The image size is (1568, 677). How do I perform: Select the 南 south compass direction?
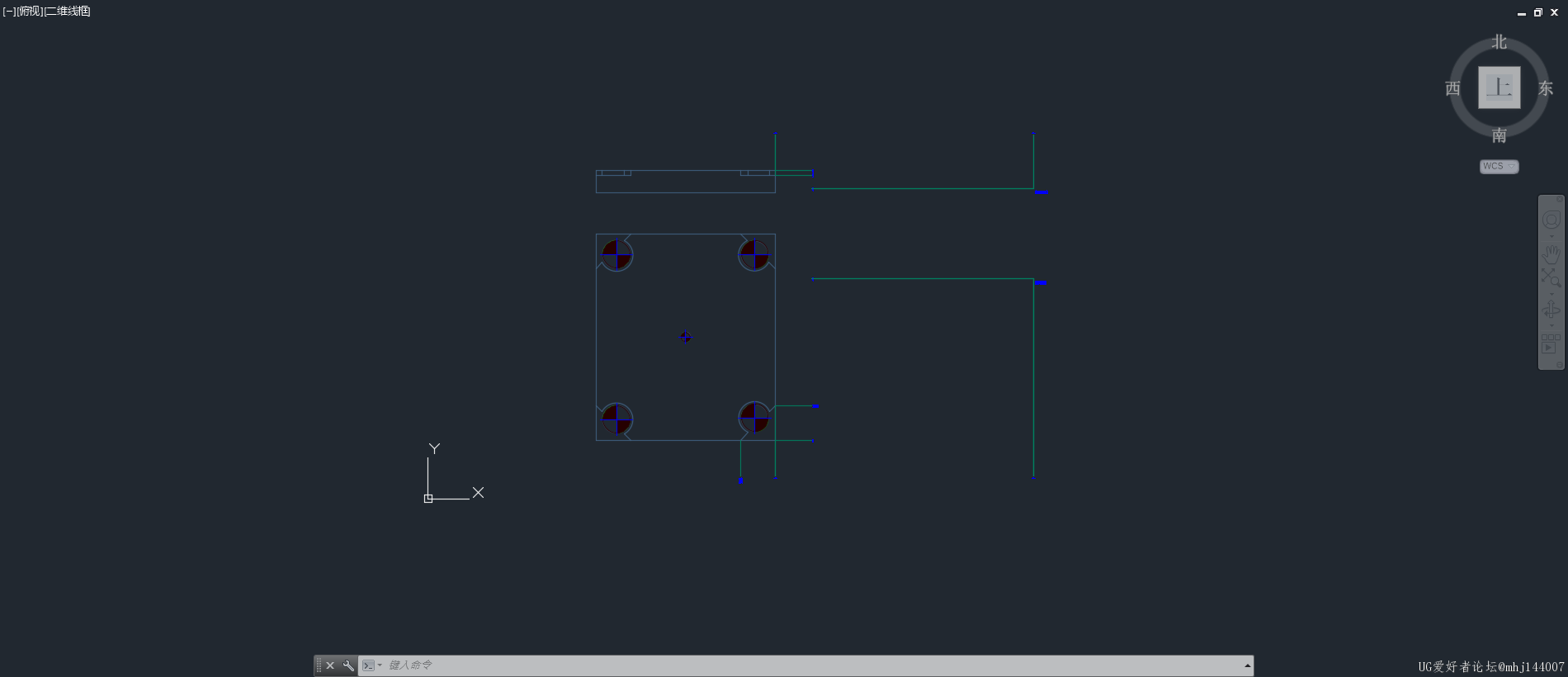(1500, 135)
